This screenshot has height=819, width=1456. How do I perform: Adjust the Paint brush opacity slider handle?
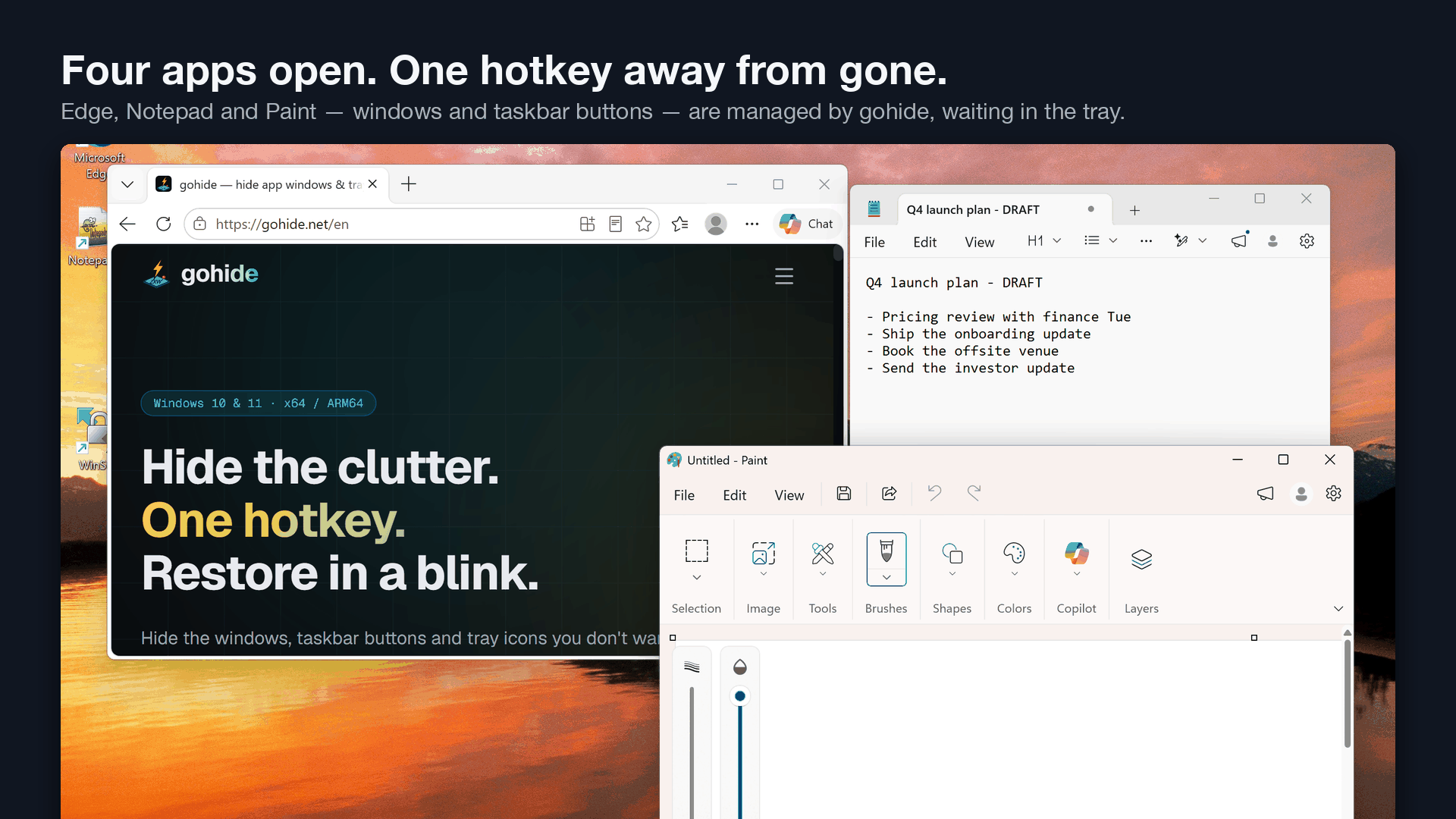pyautogui.click(x=740, y=696)
